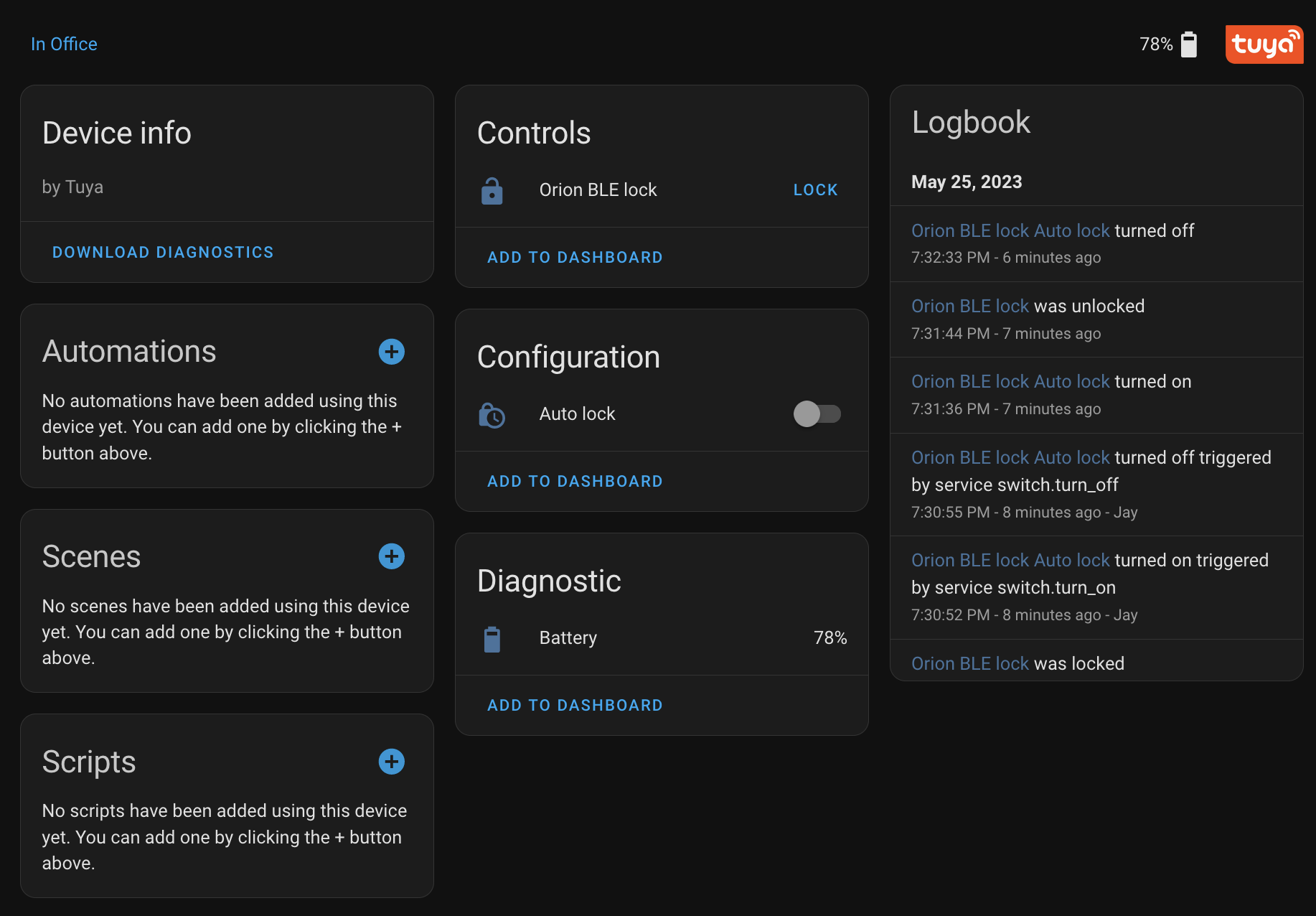Enable the Auto lock toggle switch
Screen dimensions: 1316x916
818,413
